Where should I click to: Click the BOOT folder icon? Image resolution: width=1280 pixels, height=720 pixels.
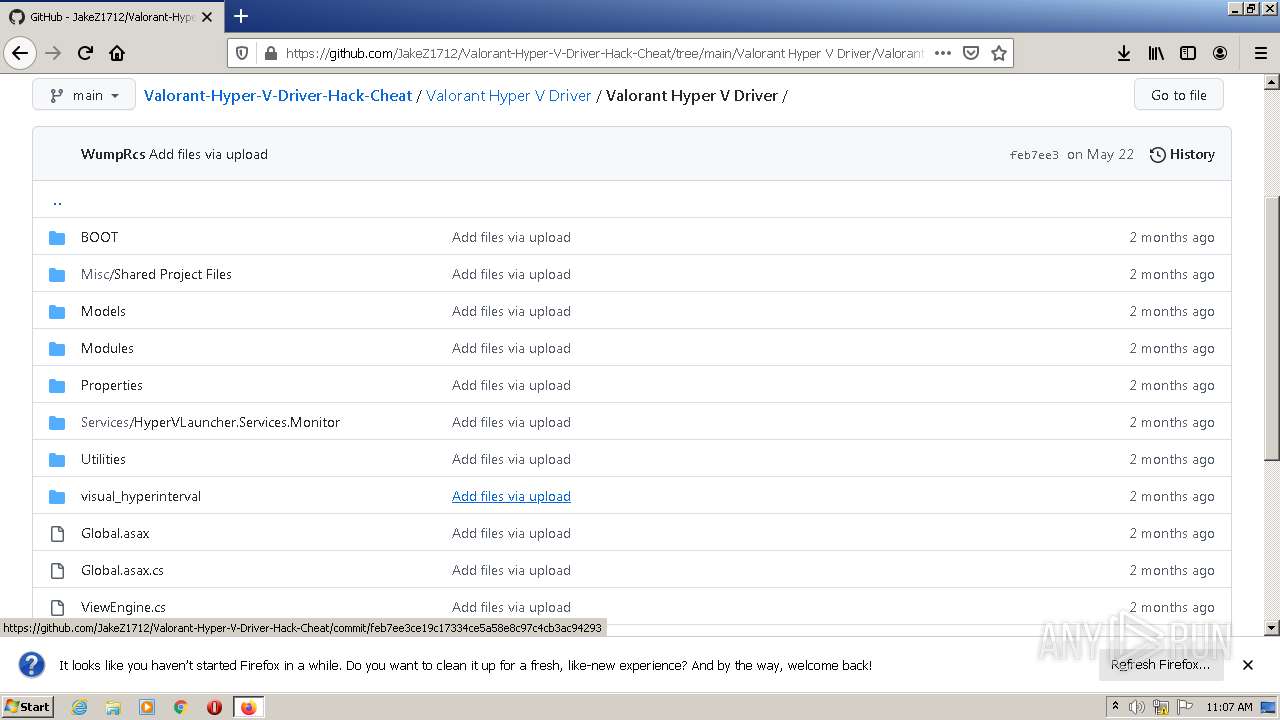(x=57, y=237)
